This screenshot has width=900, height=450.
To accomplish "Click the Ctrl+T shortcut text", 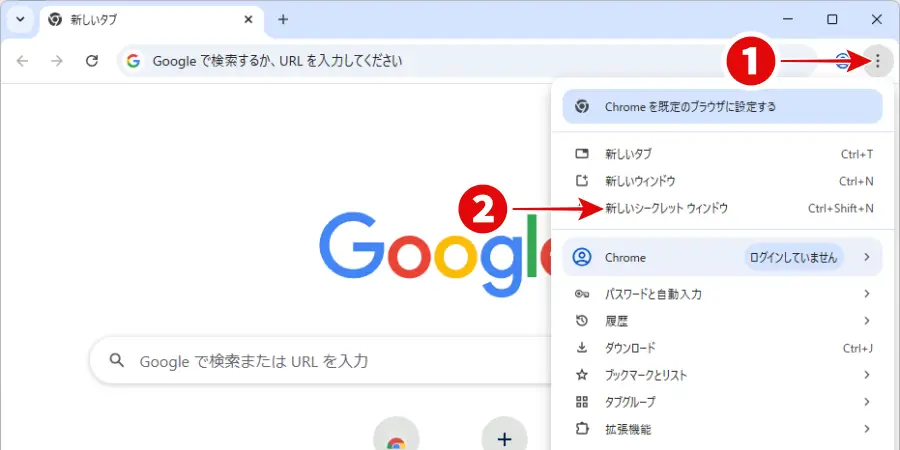I will click(857, 154).
